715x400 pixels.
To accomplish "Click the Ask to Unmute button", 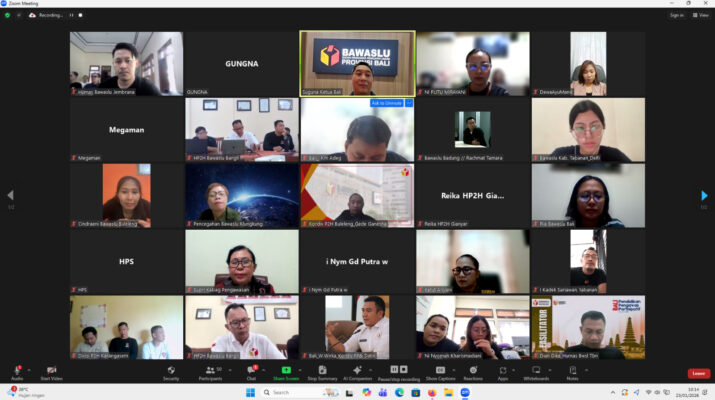I will [x=386, y=103].
